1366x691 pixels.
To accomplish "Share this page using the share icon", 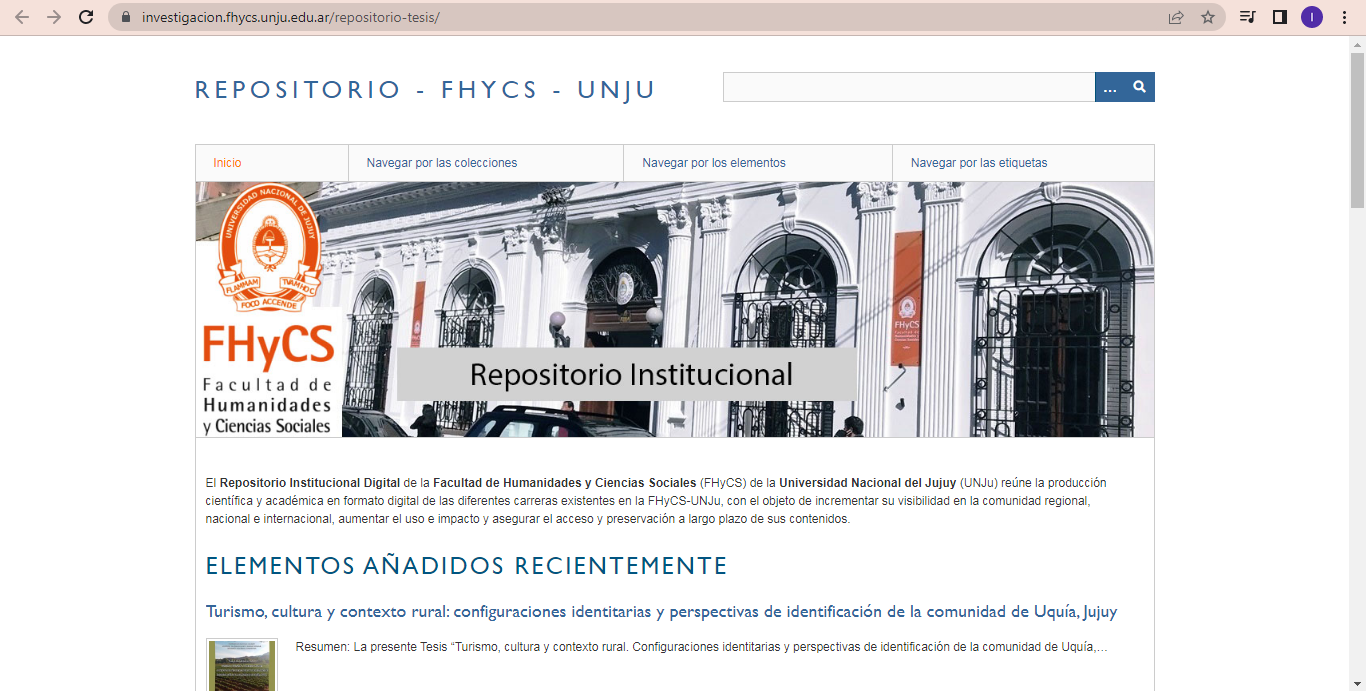I will [1176, 17].
